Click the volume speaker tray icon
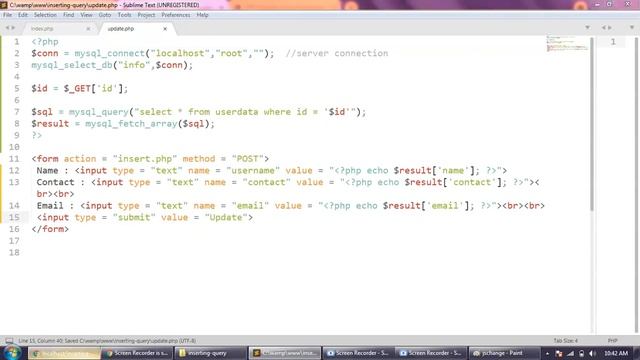The width and height of the screenshot is (640, 360). 592,353
